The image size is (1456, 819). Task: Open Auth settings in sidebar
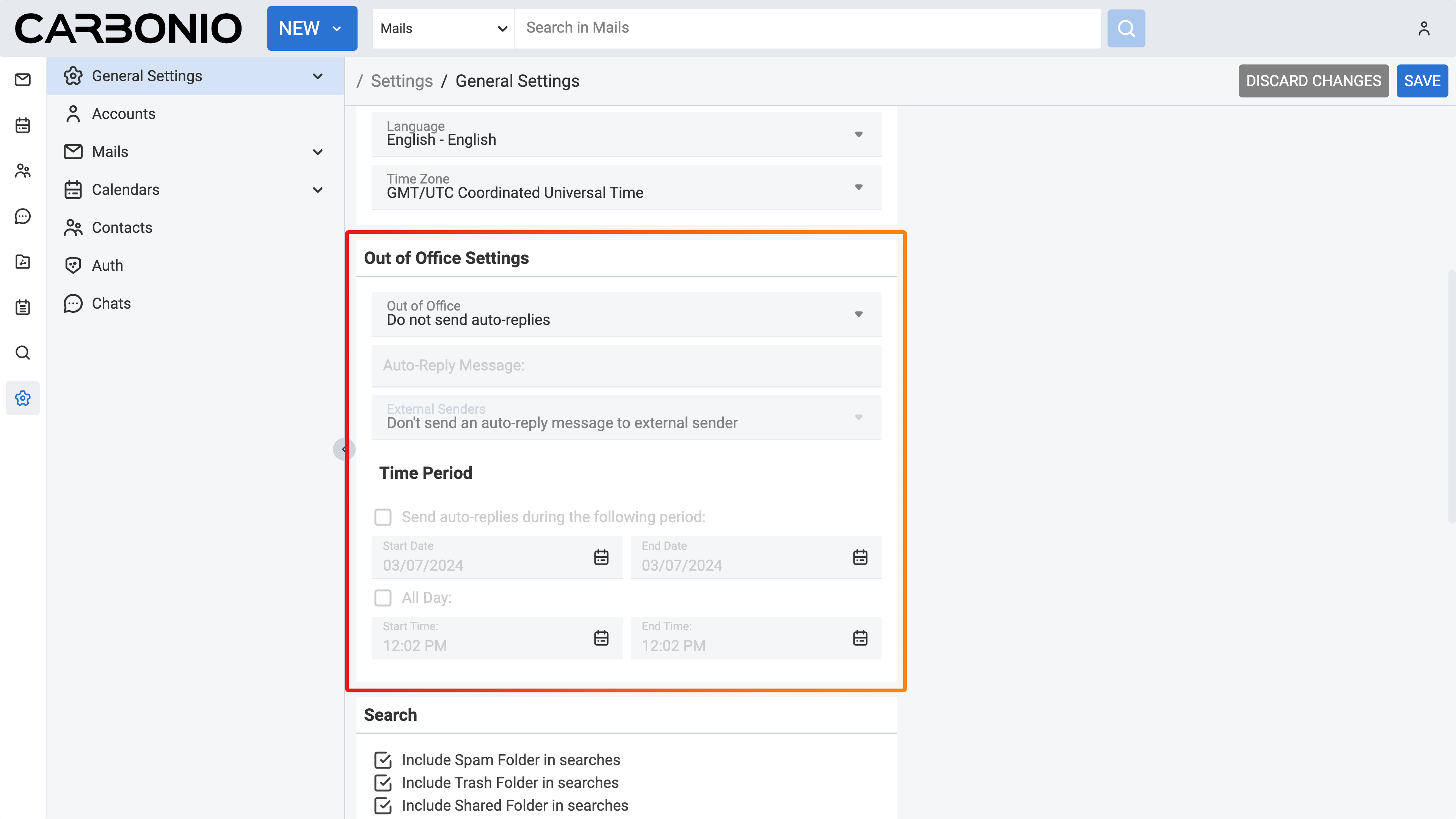coord(107,266)
